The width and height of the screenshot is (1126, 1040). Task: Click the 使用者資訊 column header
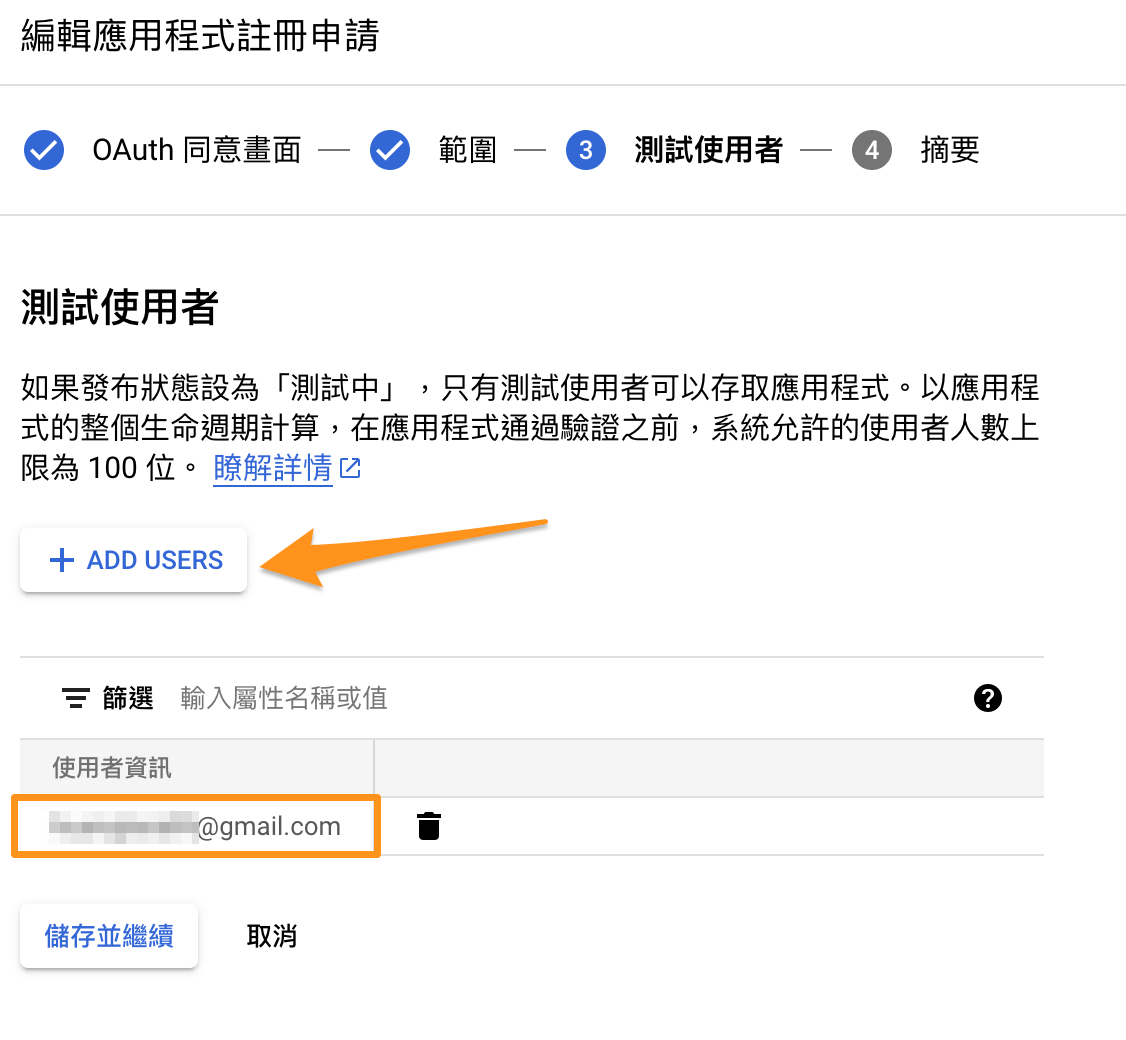click(x=112, y=768)
